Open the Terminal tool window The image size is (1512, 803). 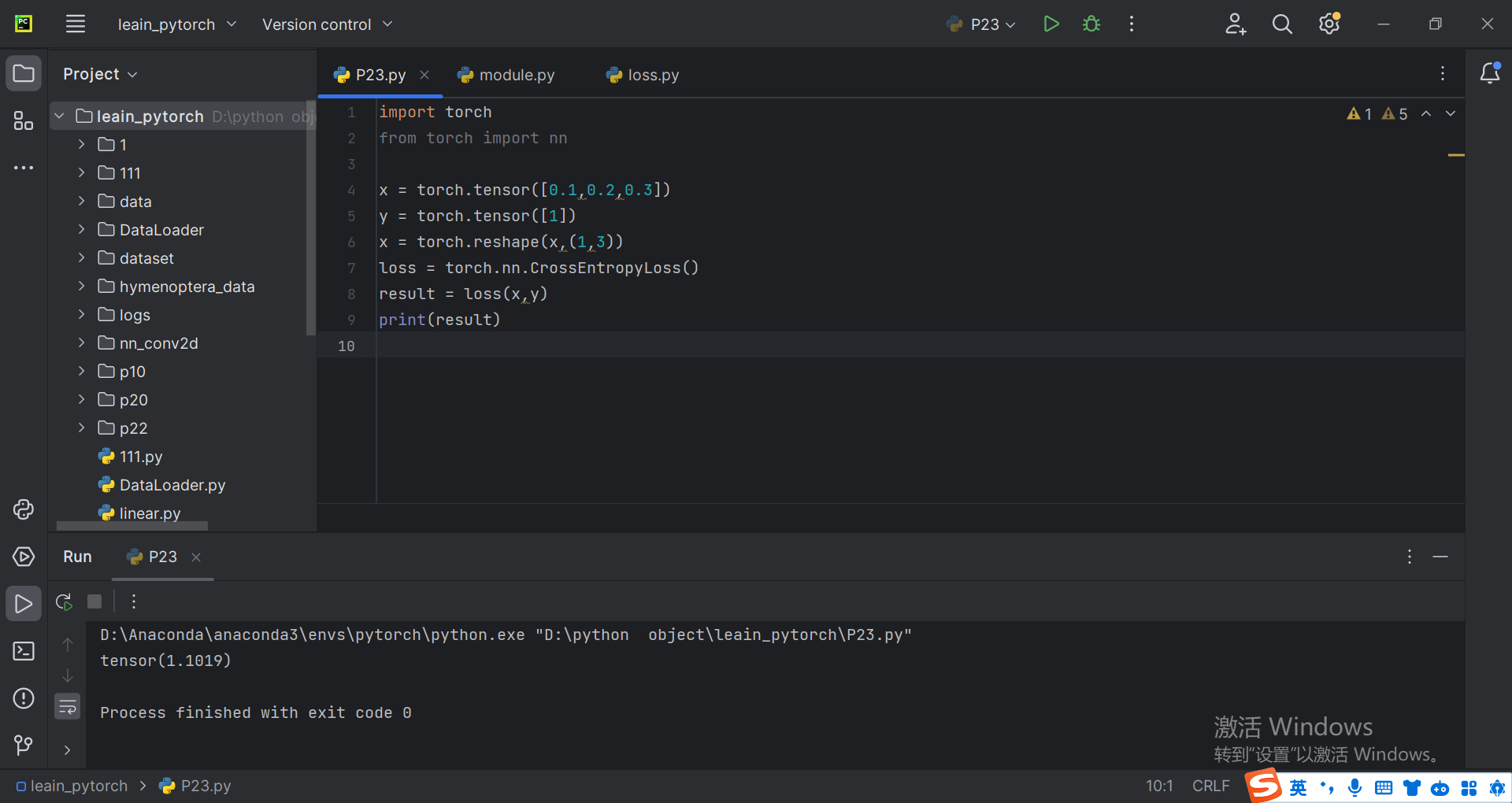[x=24, y=651]
